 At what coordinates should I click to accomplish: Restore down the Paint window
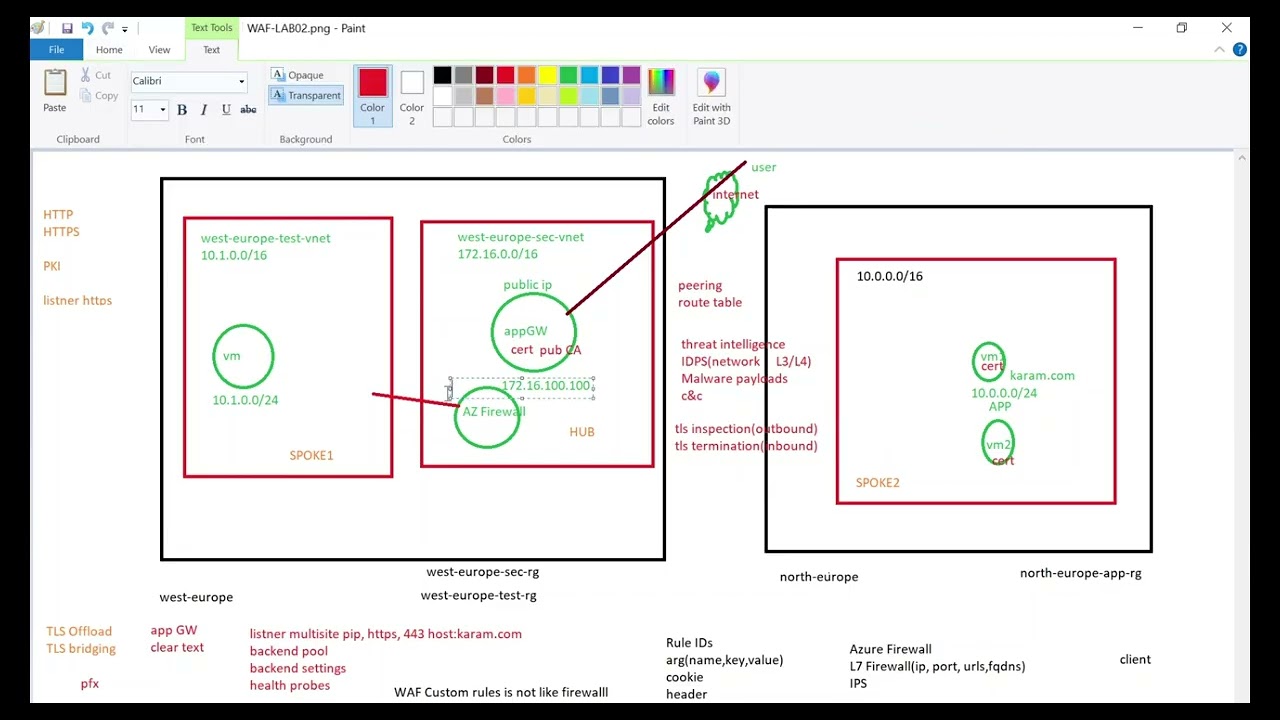click(x=1181, y=28)
